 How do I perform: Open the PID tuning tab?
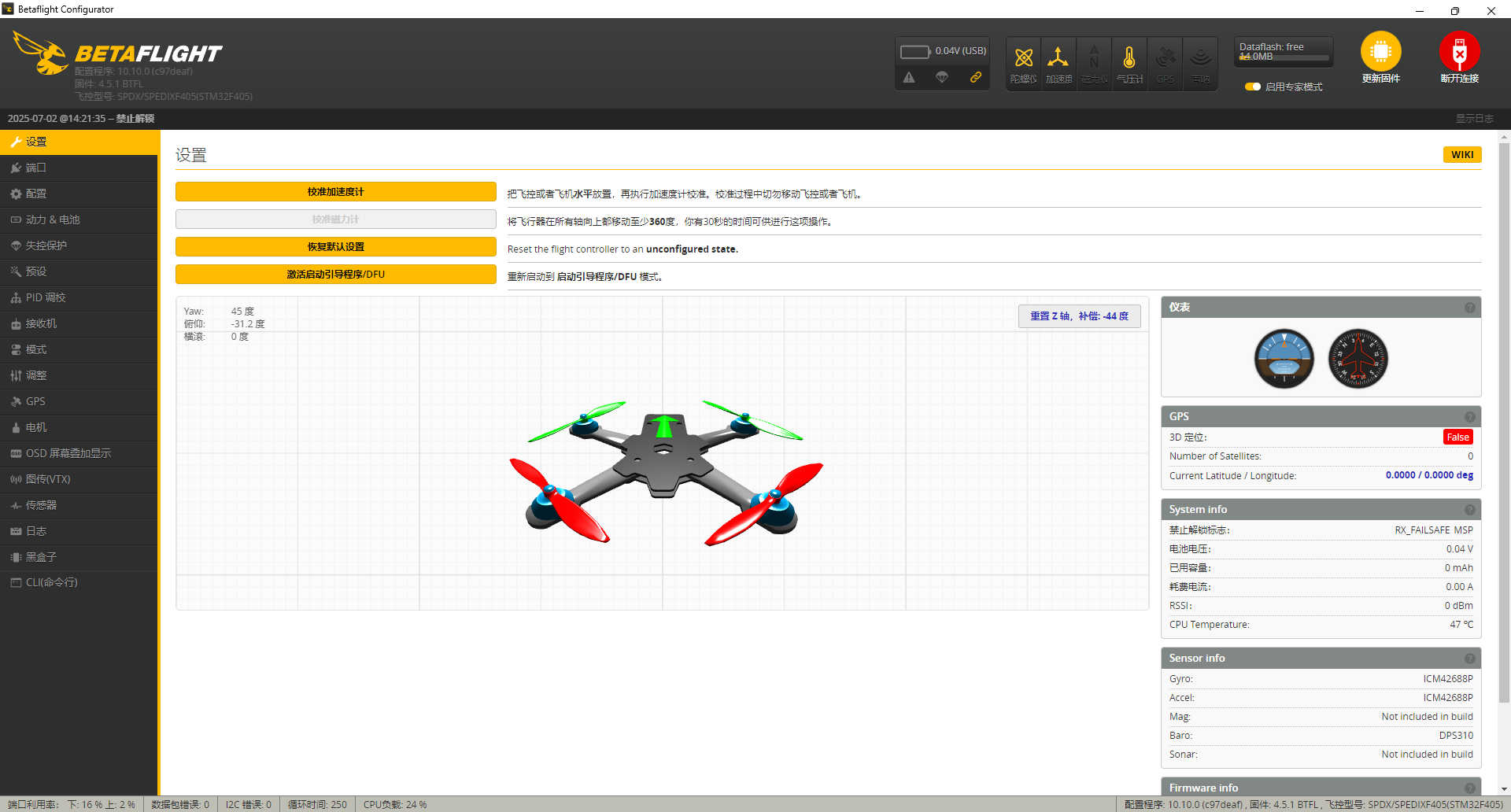click(x=46, y=297)
